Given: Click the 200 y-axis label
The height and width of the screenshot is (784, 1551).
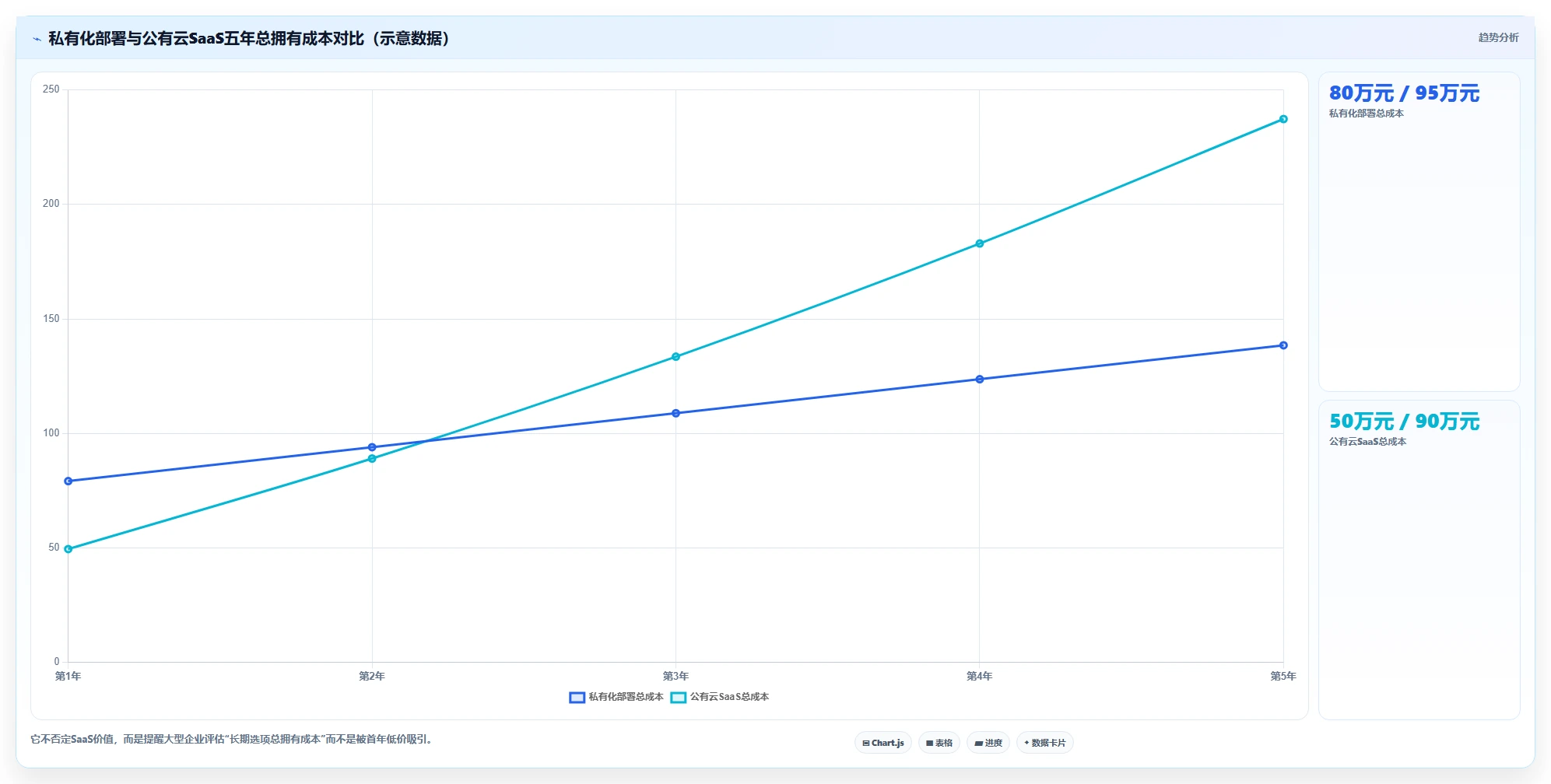Looking at the screenshot, I should [51, 204].
